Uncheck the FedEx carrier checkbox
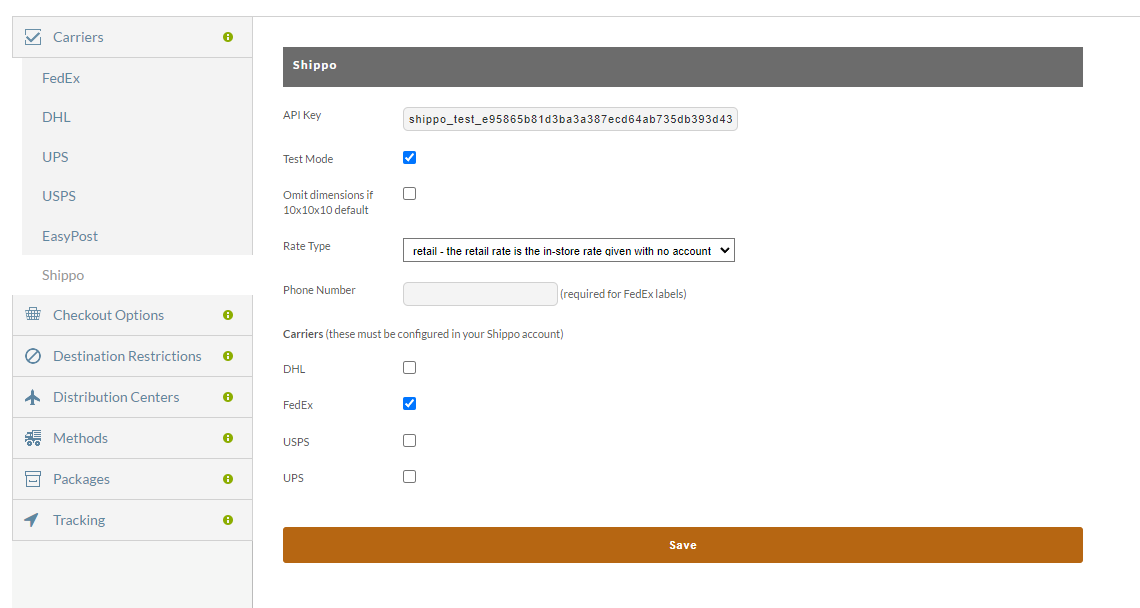The width and height of the screenshot is (1140, 608). click(409, 404)
